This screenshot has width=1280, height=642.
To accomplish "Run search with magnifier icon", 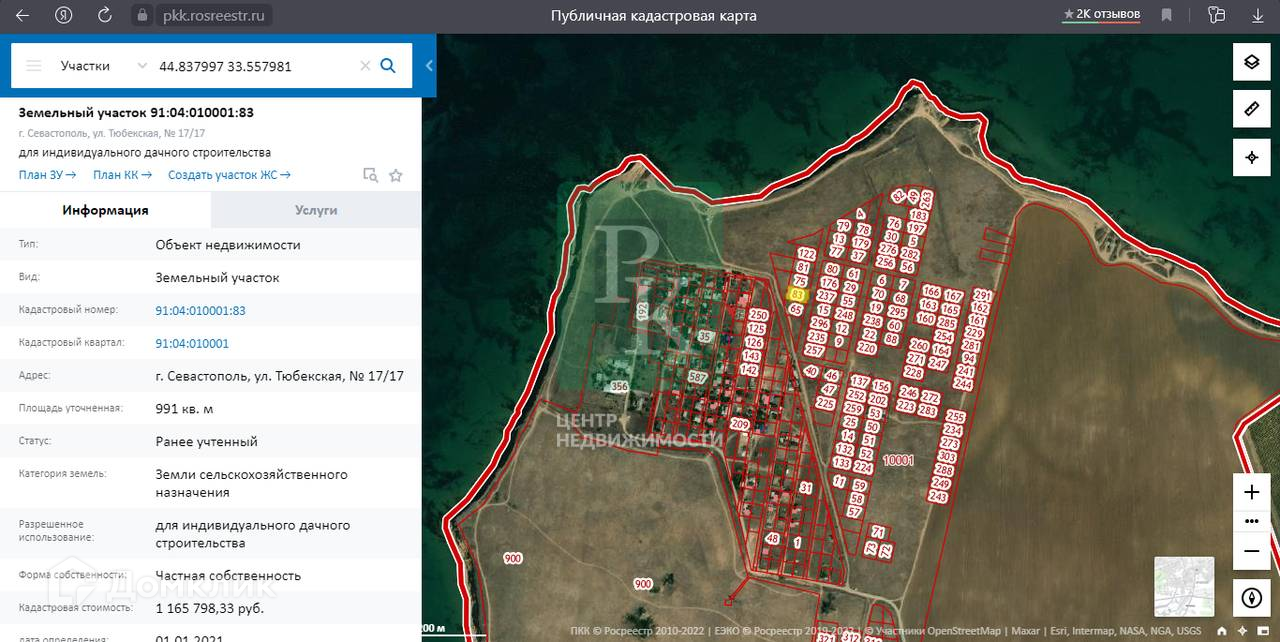I will (388, 66).
